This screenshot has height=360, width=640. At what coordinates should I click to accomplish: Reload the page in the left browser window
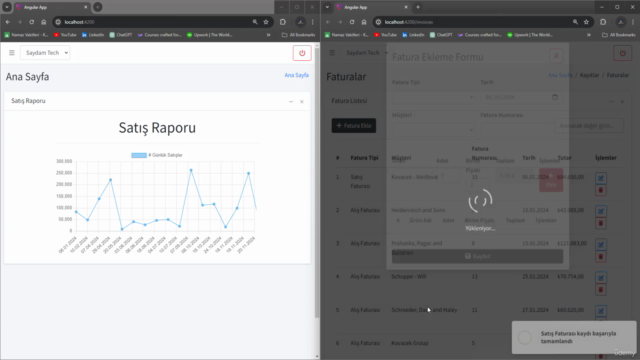(31, 22)
